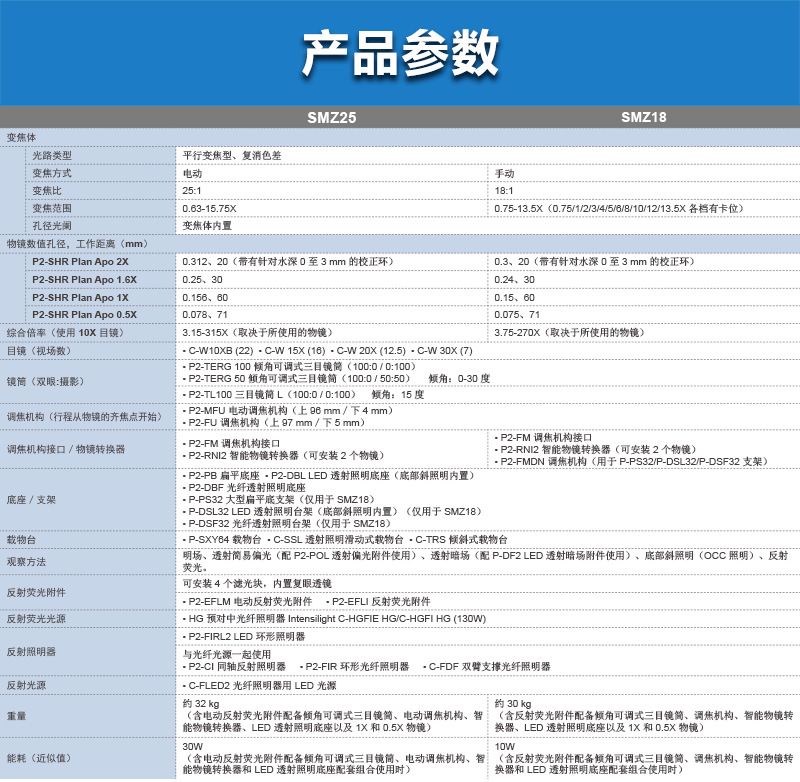800x782 pixels.
Task: Click the 综合倍率 row label
Action: coord(67,332)
